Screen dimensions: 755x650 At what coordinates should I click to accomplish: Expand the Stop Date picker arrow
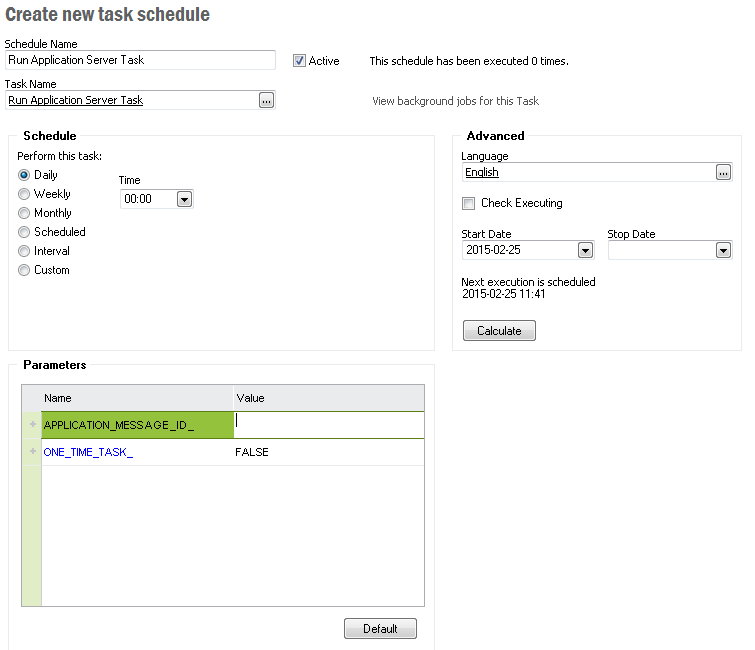[723, 250]
